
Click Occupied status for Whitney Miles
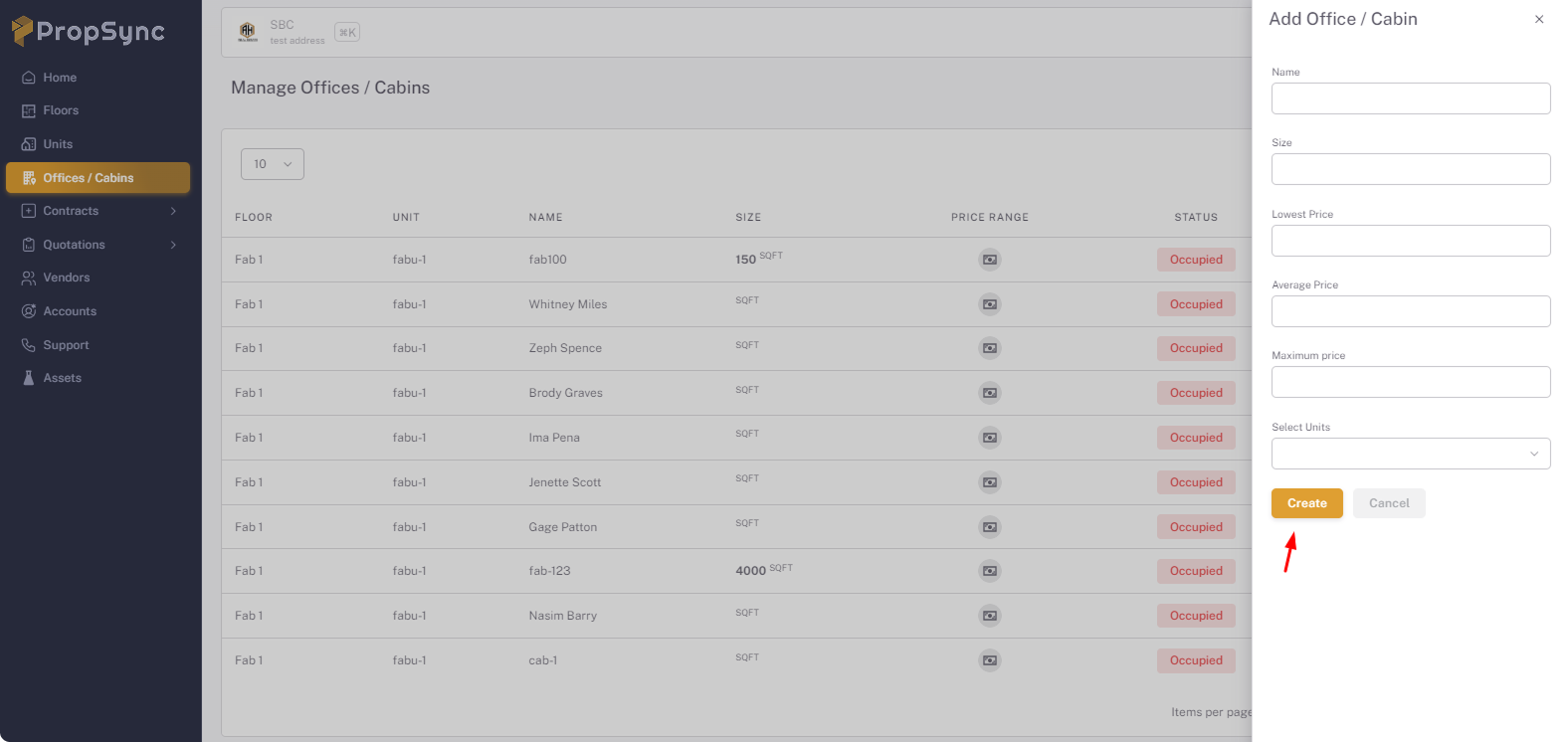coord(1196,304)
